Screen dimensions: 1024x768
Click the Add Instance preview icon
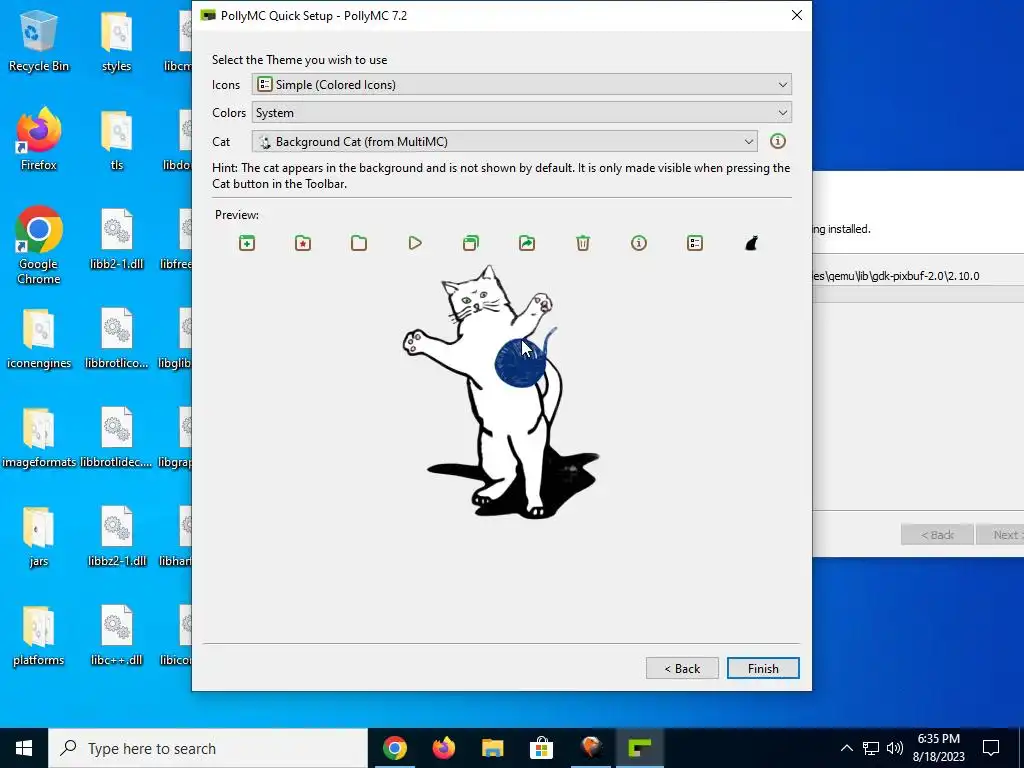pos(247,244)
